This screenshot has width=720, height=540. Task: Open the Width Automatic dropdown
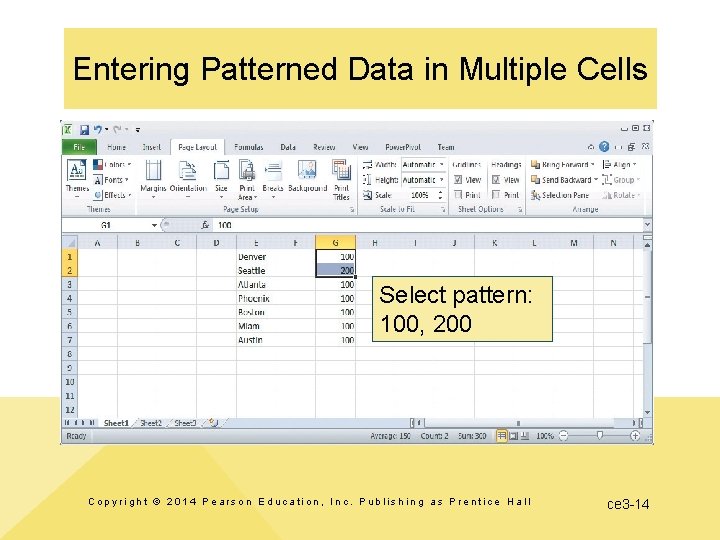tap(441, 164)
